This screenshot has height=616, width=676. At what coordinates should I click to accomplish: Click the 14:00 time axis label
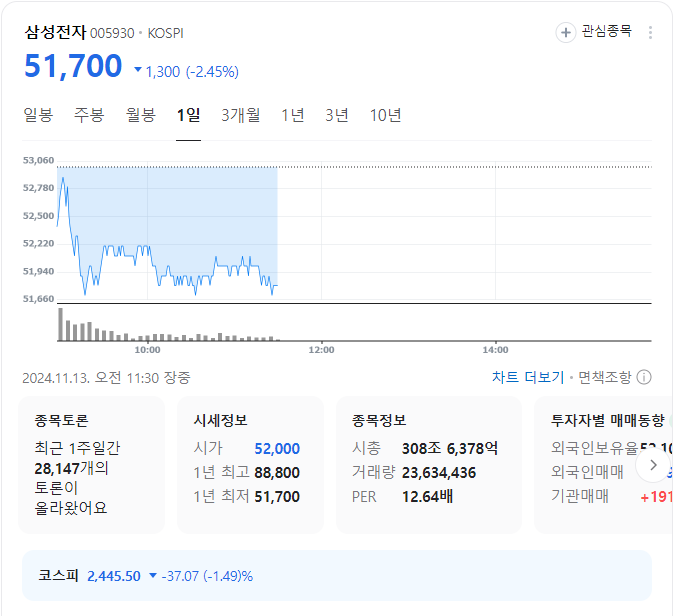[495, 350]
